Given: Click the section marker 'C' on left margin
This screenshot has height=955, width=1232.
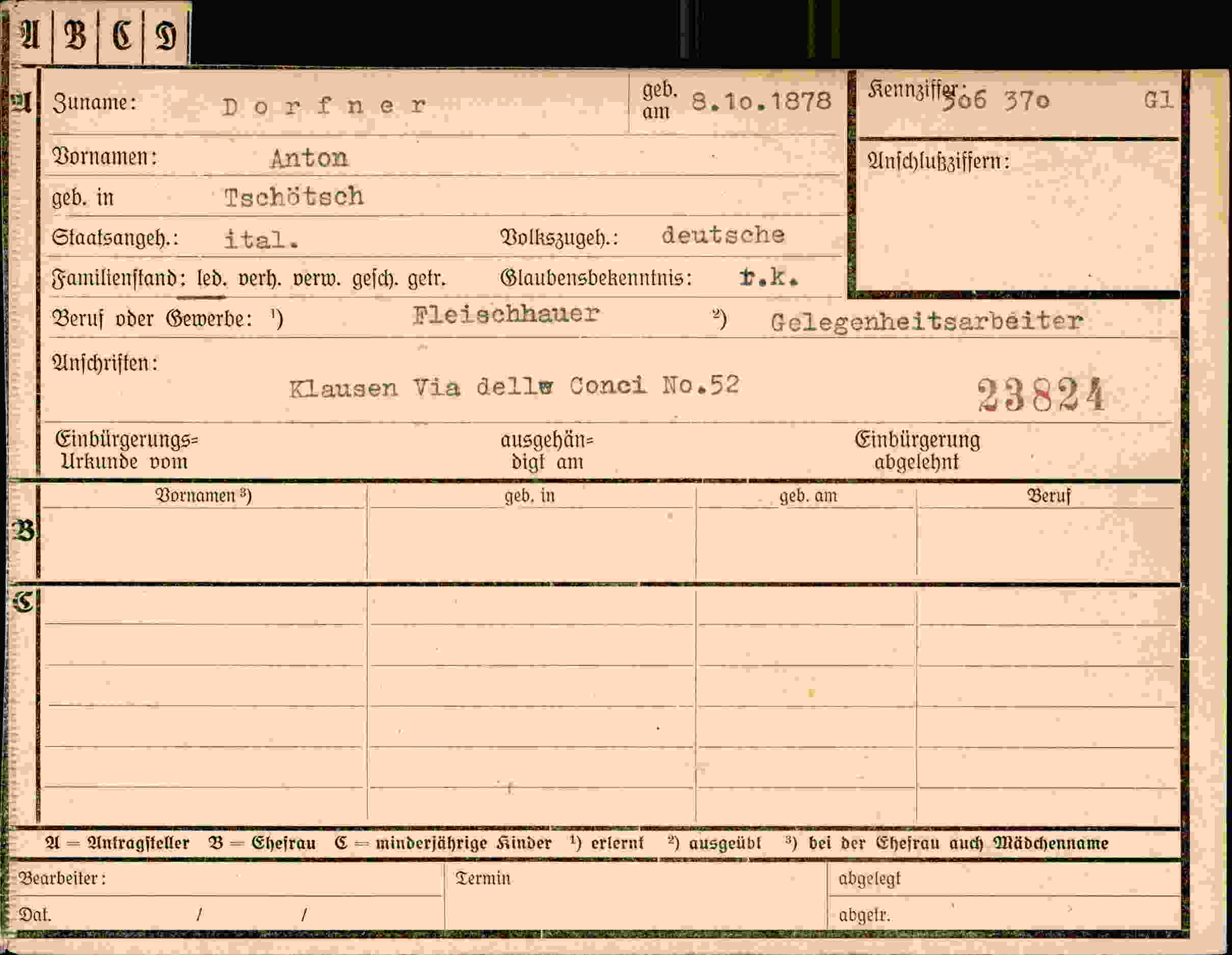Looking at the screenshot, I should (x=23, y=602).
